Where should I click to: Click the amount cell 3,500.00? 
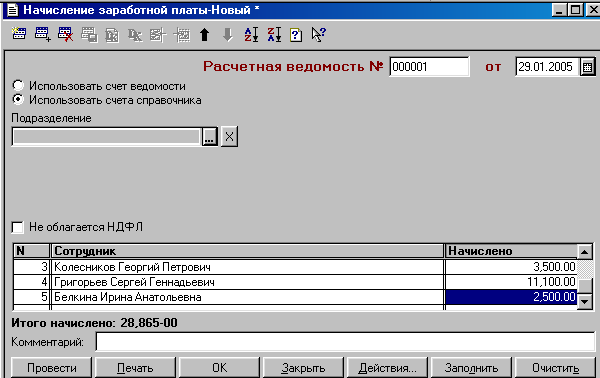(511, 267)
